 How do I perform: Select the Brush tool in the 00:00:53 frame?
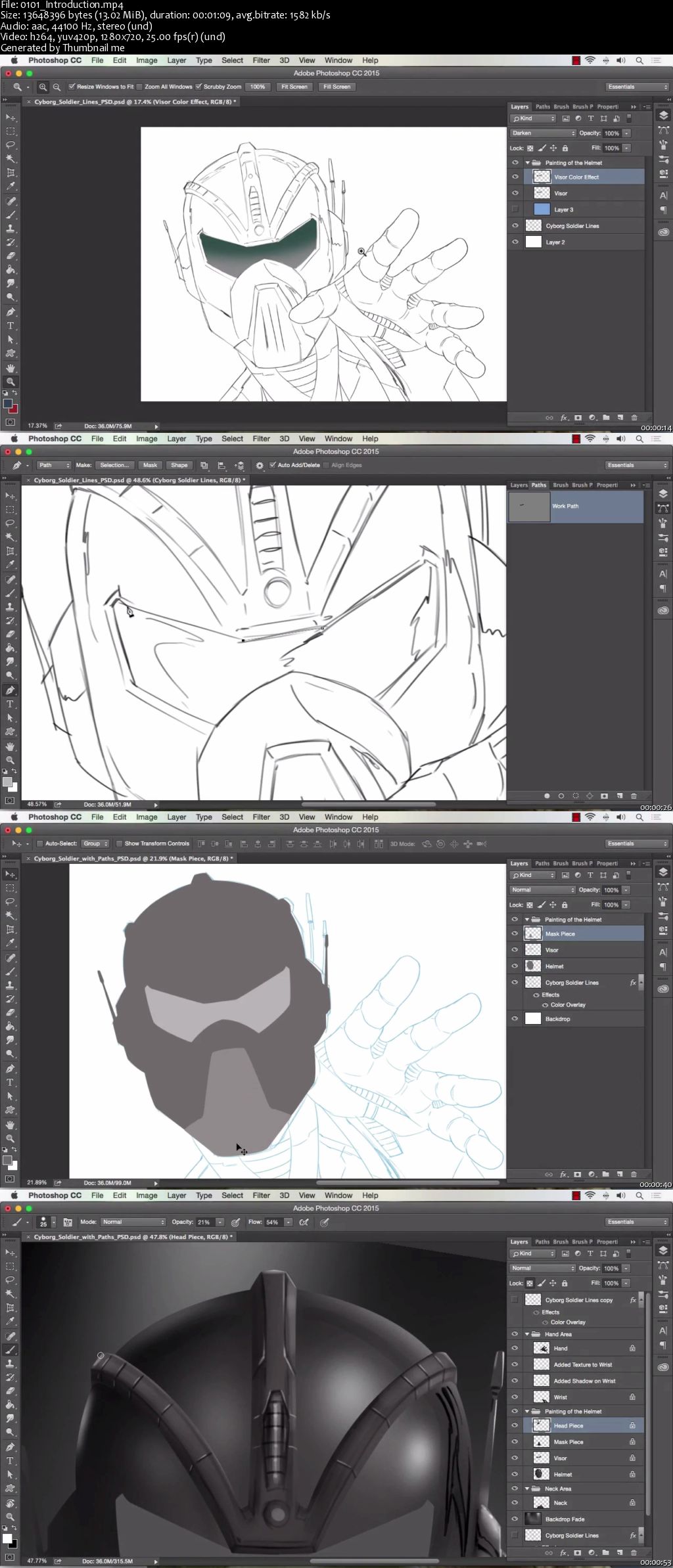tap(11, 1349)
